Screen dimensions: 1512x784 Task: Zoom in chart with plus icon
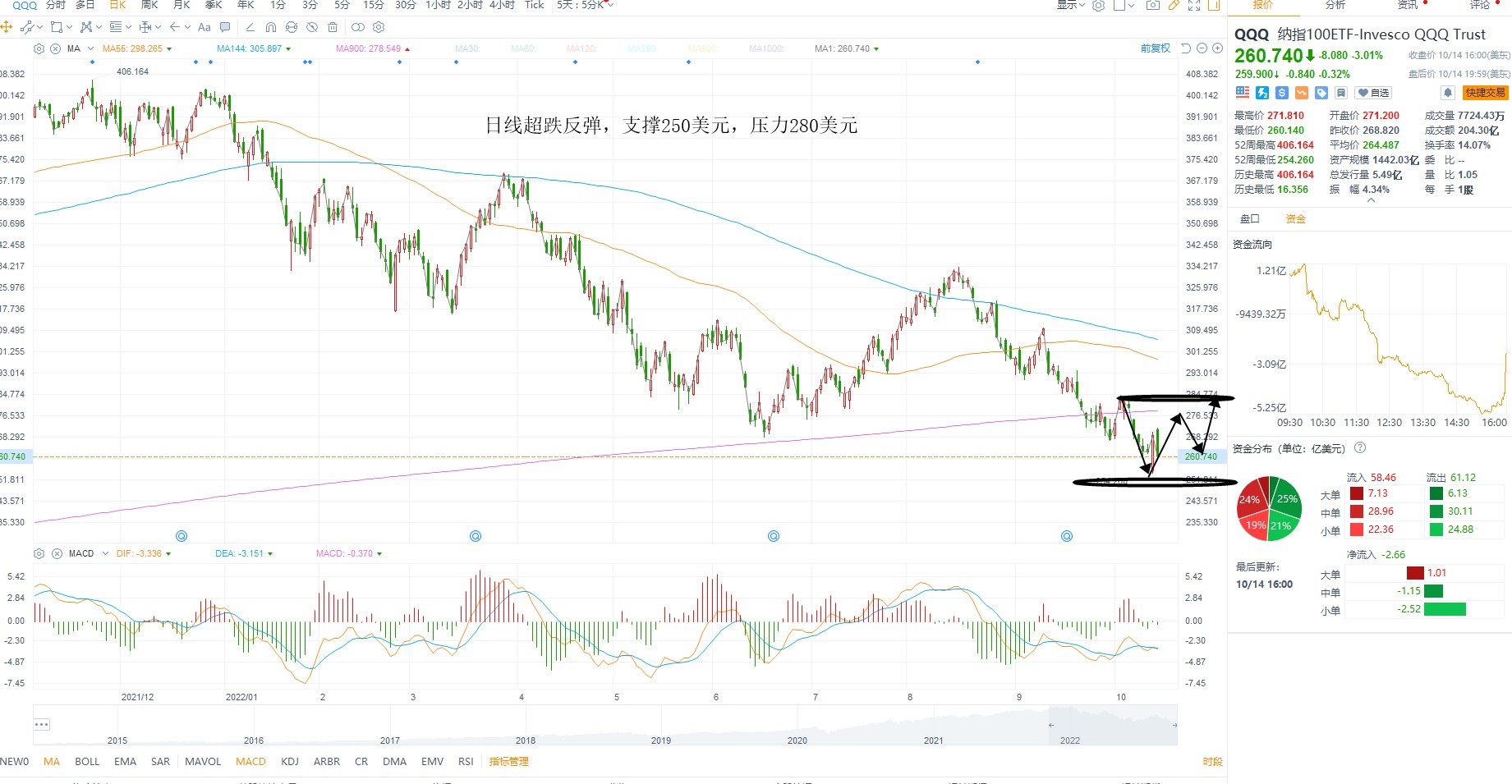(x=1217, y=48)
